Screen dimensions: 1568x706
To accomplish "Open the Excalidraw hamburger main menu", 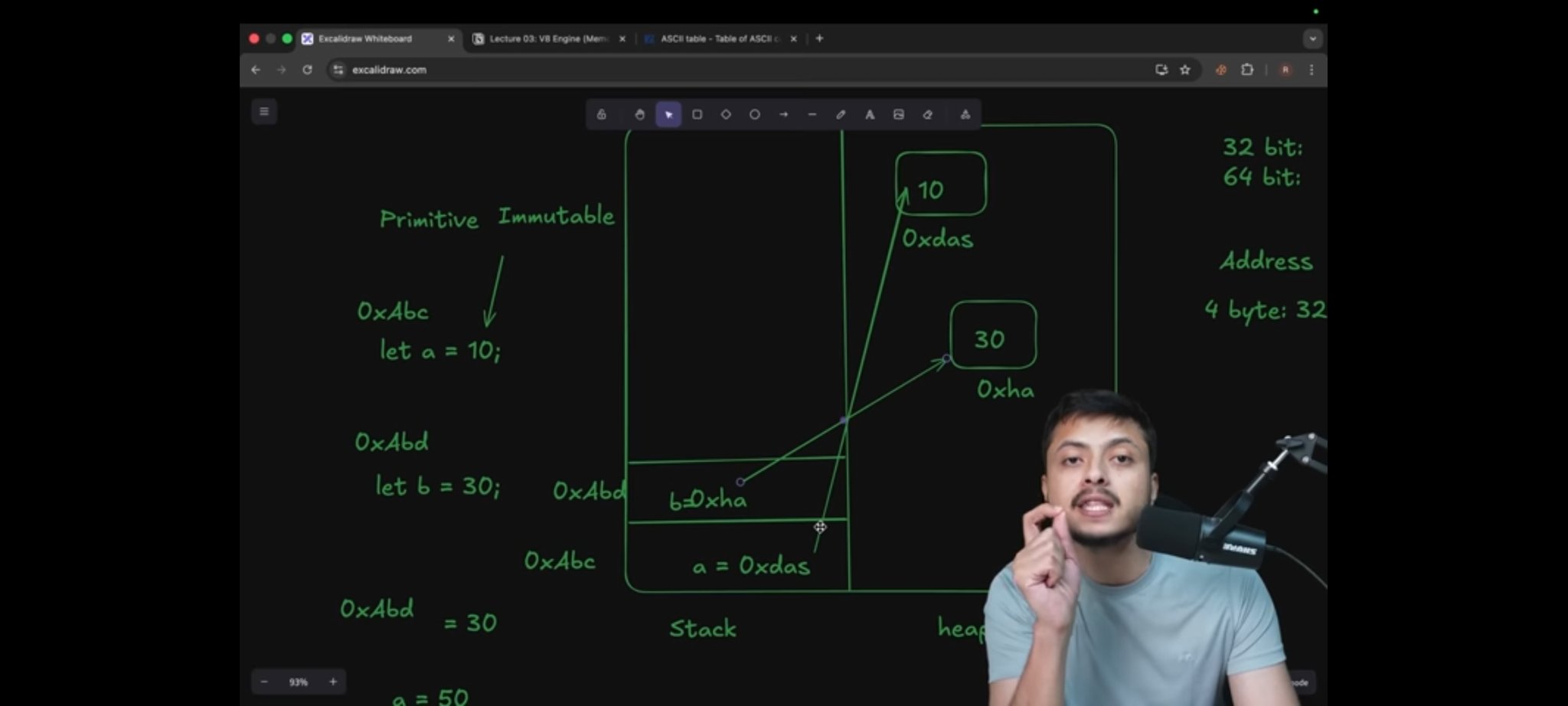I will click(x=264, y=112).
